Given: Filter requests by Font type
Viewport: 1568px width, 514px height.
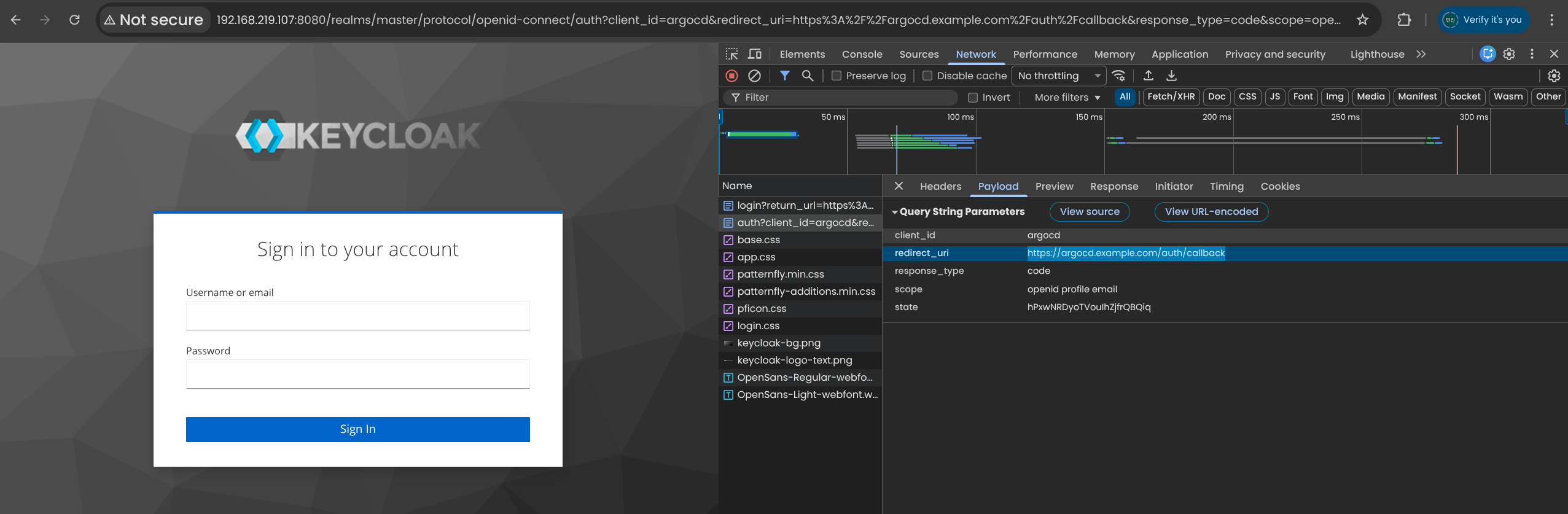Looking at the screenshot, I should point(1303,96).
